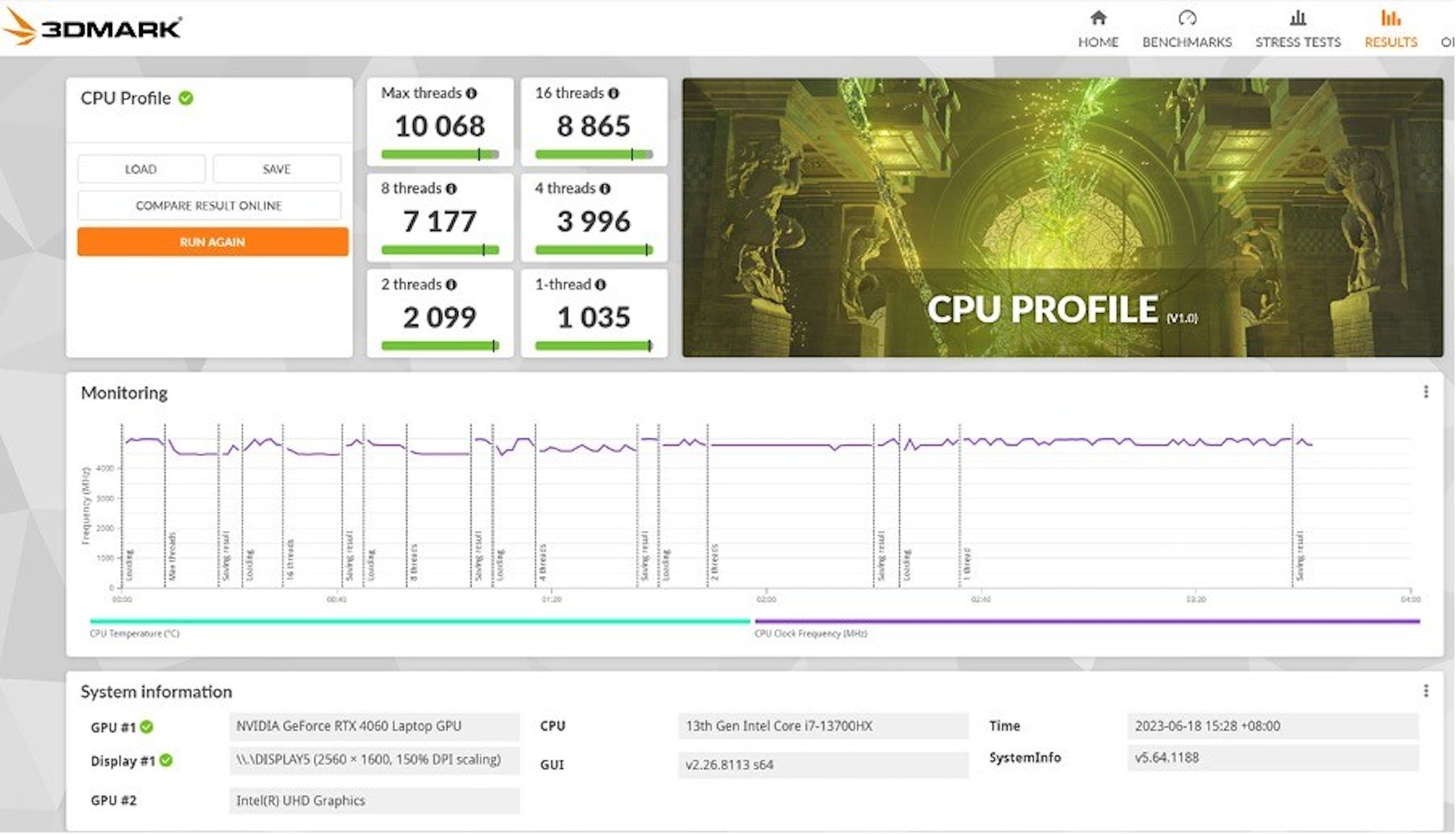Show info for 8 threads score
The height and width of the screenshot is (834, 1456).
click(451, 188)
